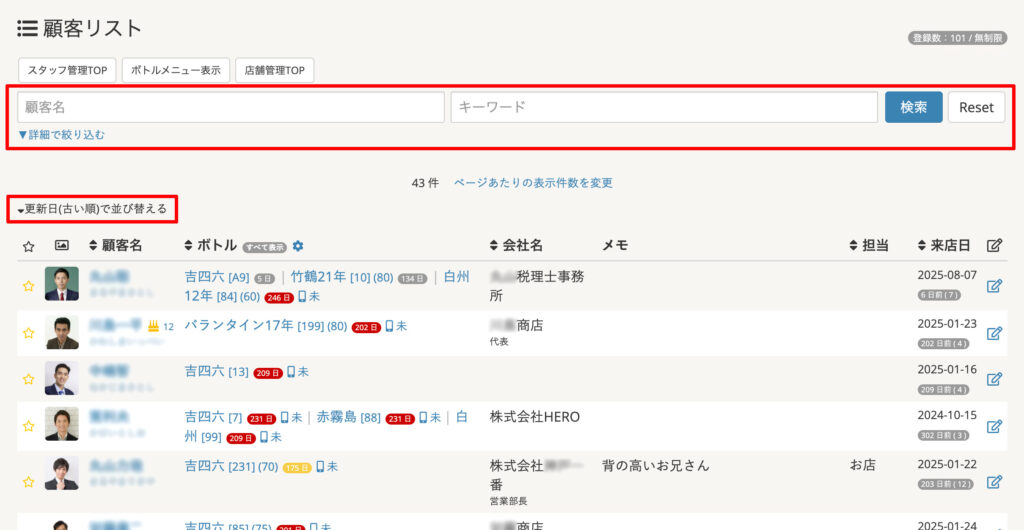Click ページあたりの表示件数を変更 link
Image resolution: width=1024 pixels, height=530 pixels.
[533, 183]
